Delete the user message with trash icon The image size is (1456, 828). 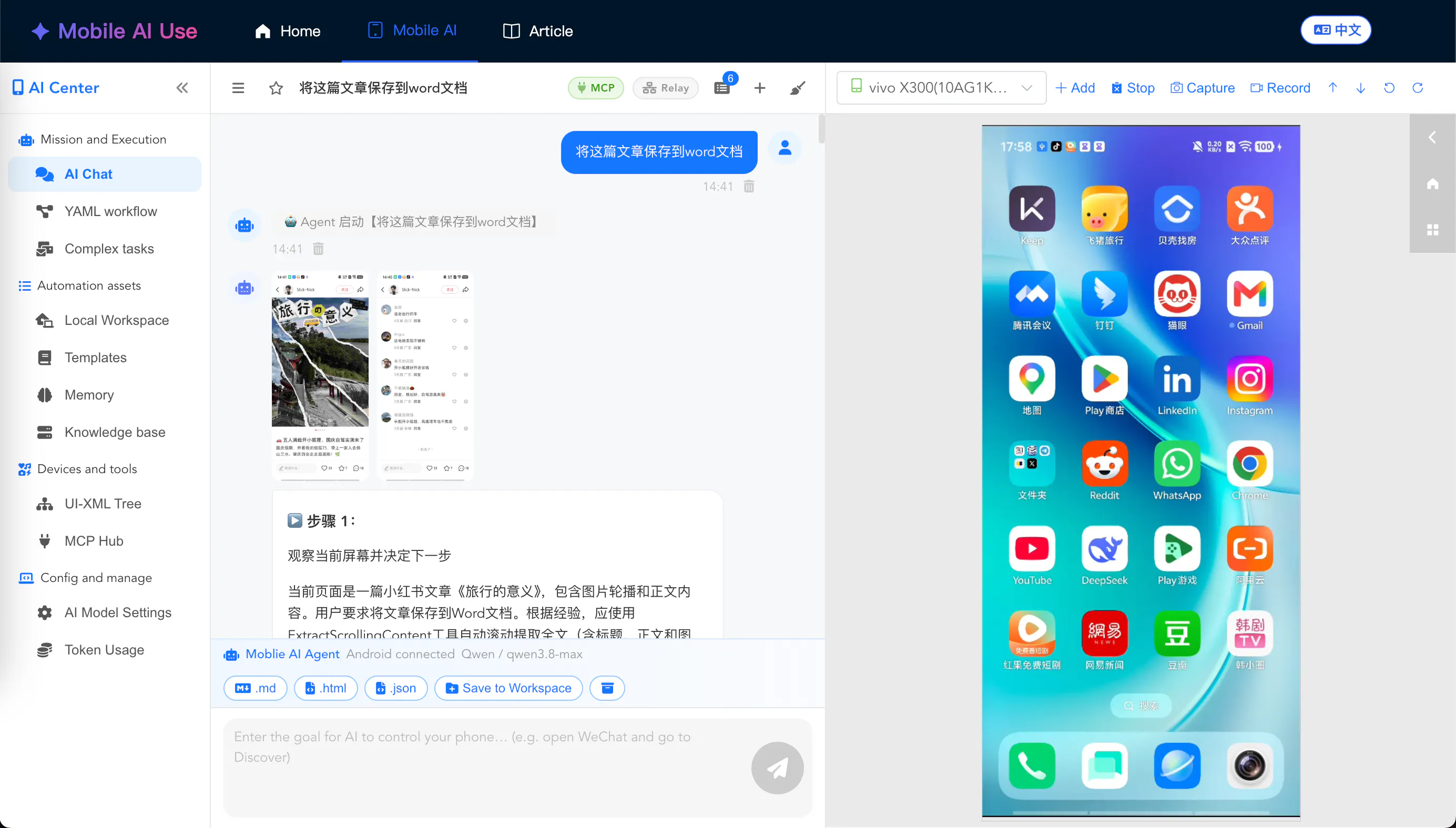[x=749, y=187]
